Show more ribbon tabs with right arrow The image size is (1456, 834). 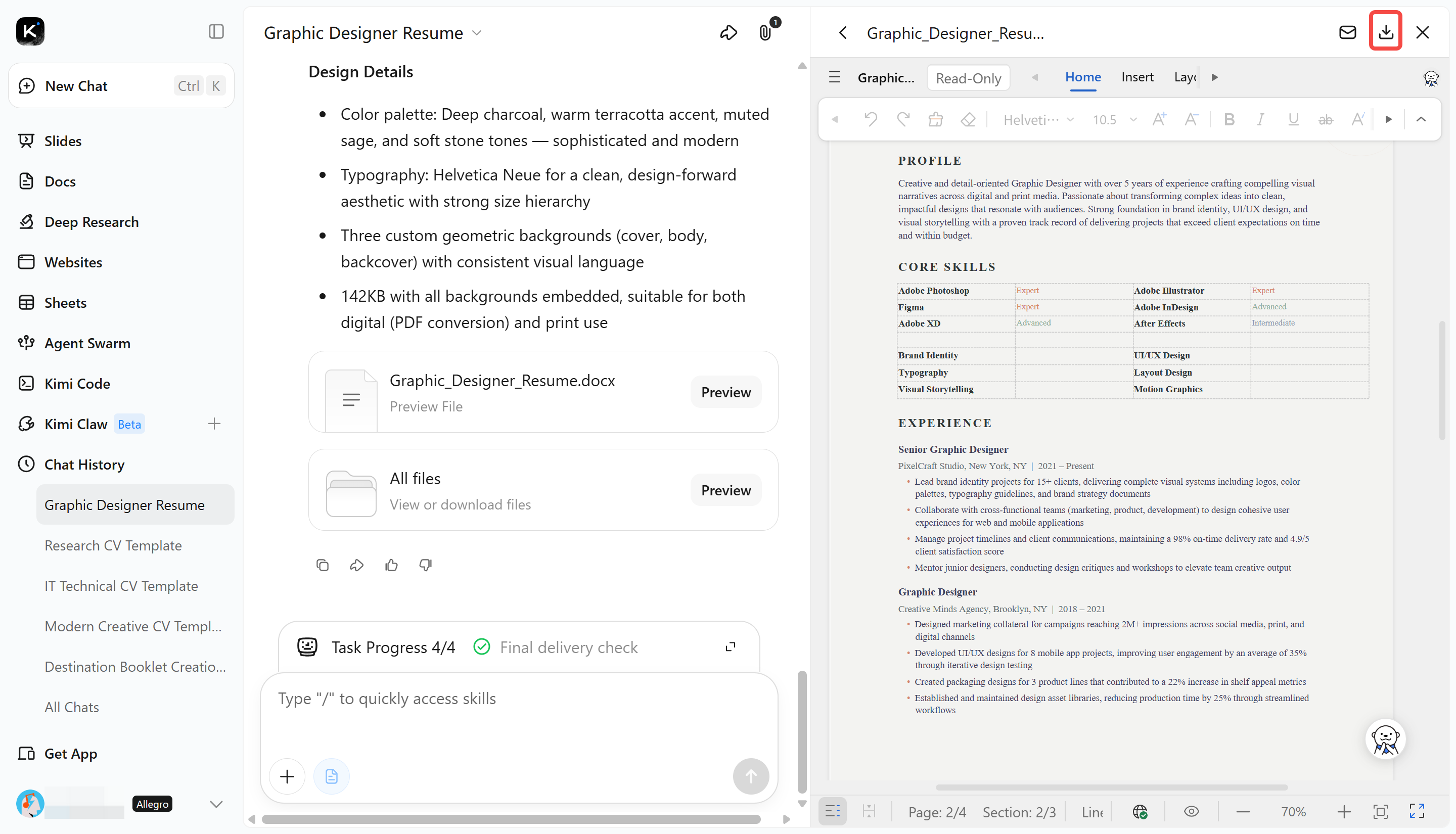(x=1214, y=77)
